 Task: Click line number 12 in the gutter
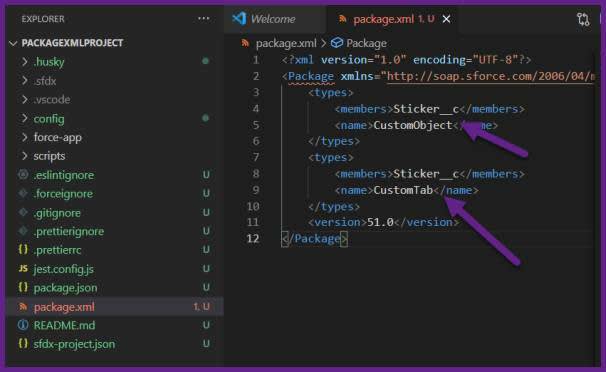click(x=253, y=238)
